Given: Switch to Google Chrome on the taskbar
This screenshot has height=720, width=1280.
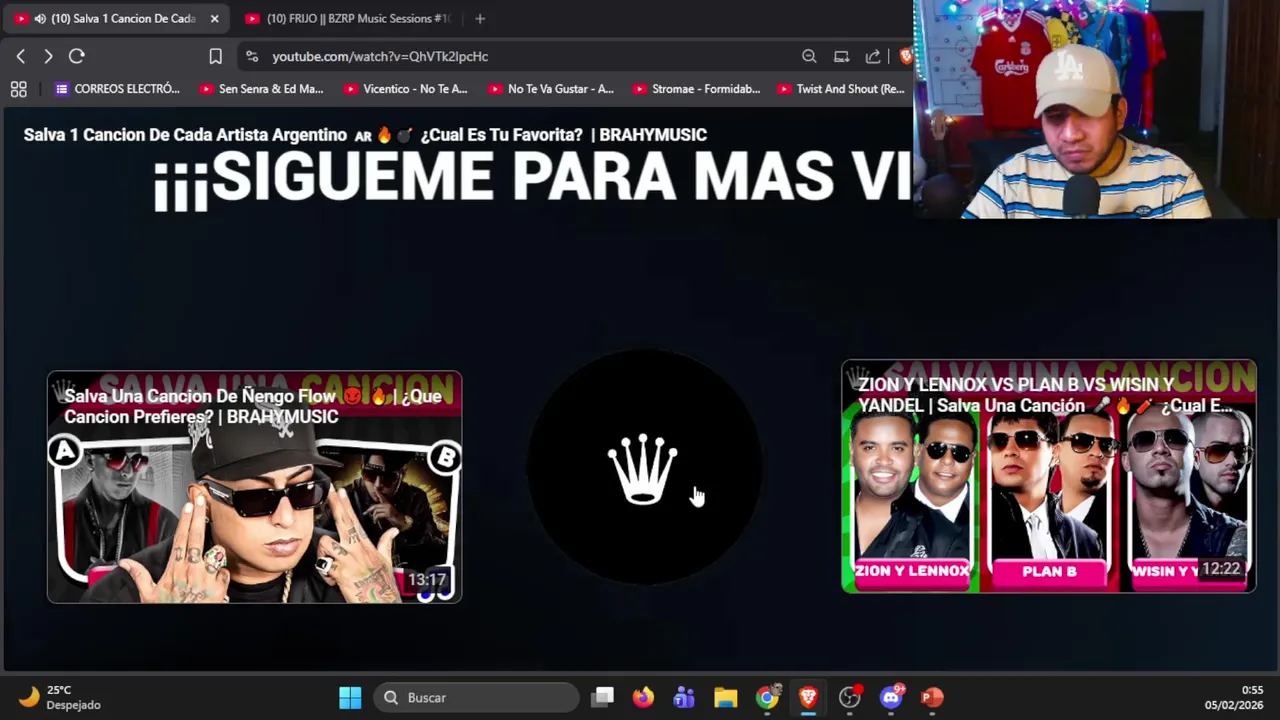Looking at the screenshot, I should 767,698.
